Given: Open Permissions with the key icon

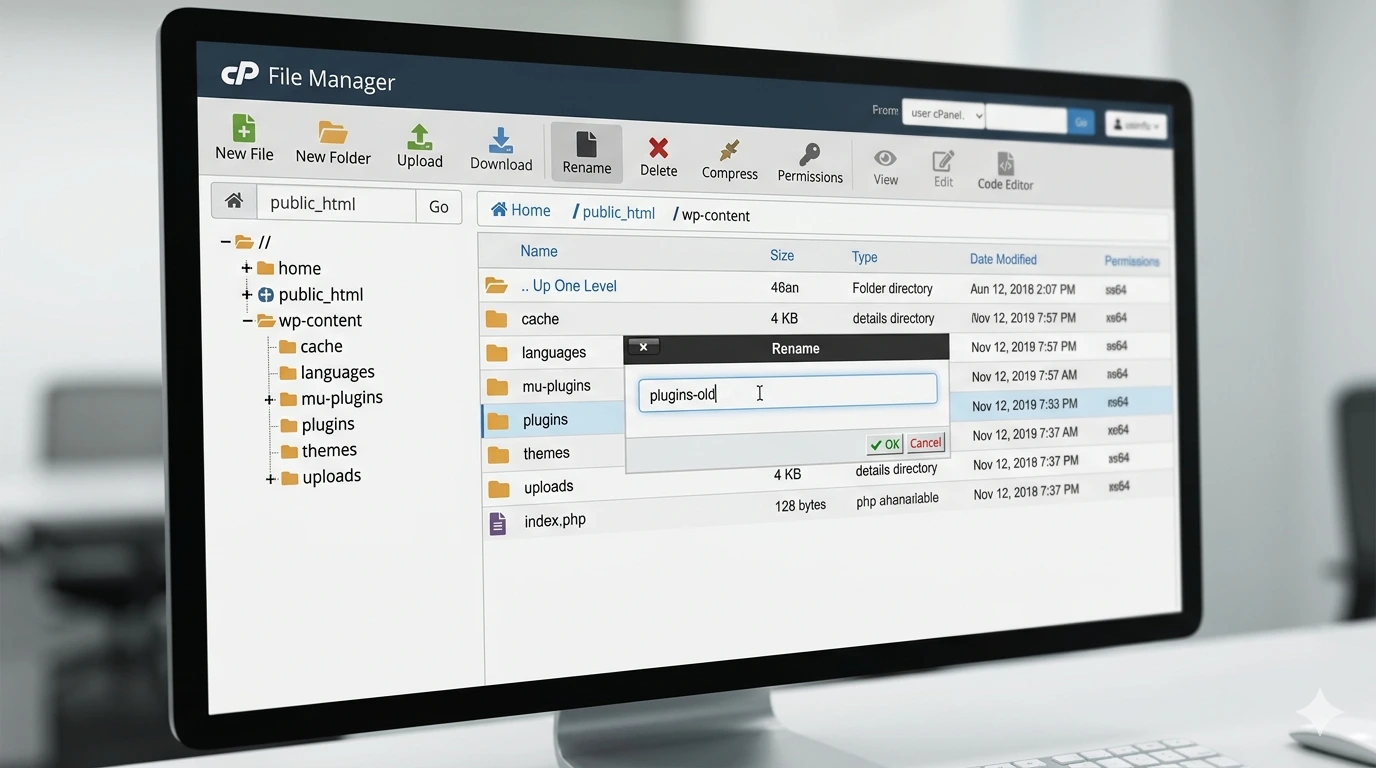Looking at the screenshot, I should point(810,155).
